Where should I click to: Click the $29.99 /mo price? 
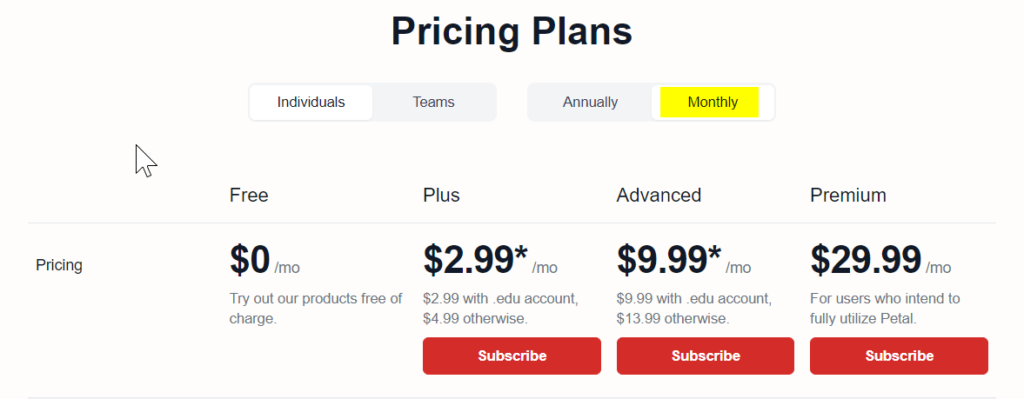(x=881, y=260)
